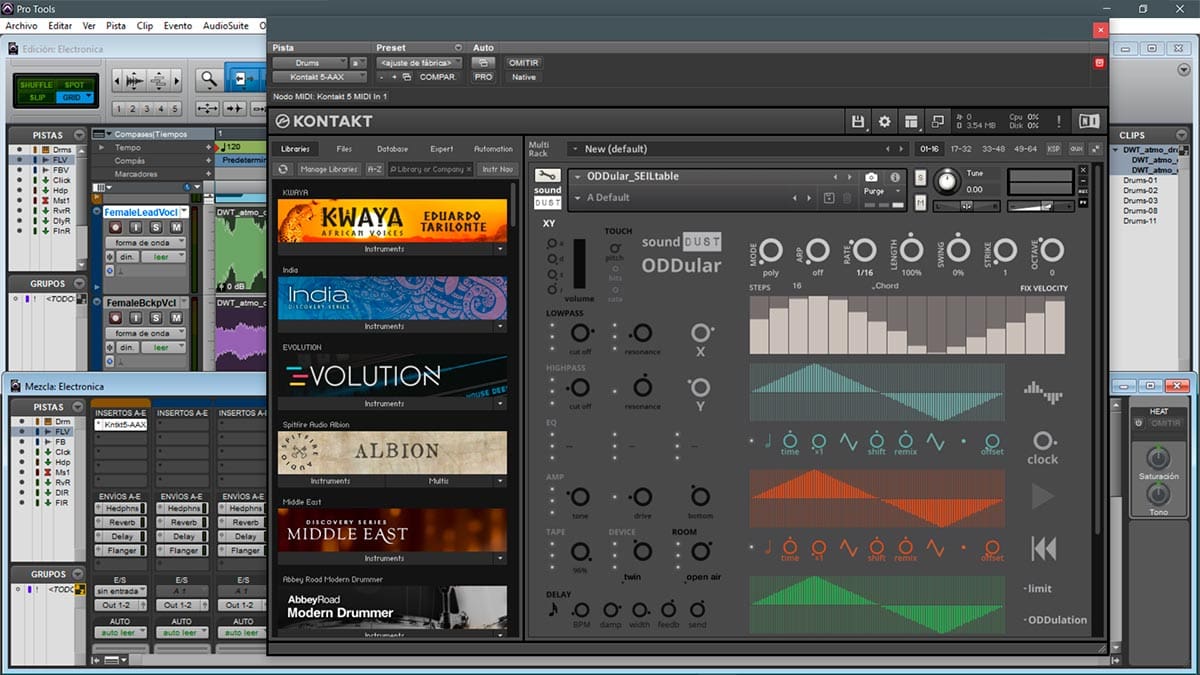Open Kontakt workspace layout icon
1200x675 pixels.
(911, 121)
